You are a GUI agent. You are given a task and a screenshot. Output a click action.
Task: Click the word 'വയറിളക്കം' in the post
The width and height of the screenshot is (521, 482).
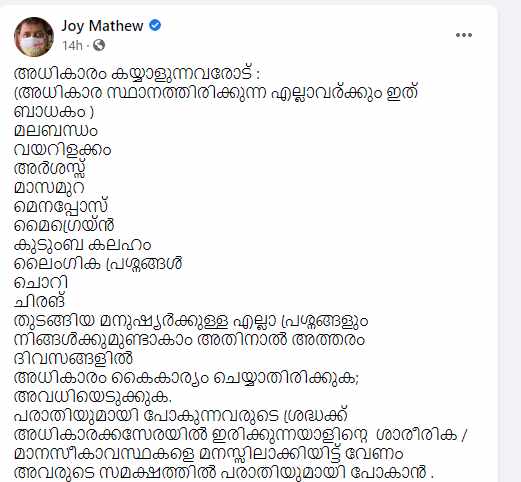tap(63, 149)
